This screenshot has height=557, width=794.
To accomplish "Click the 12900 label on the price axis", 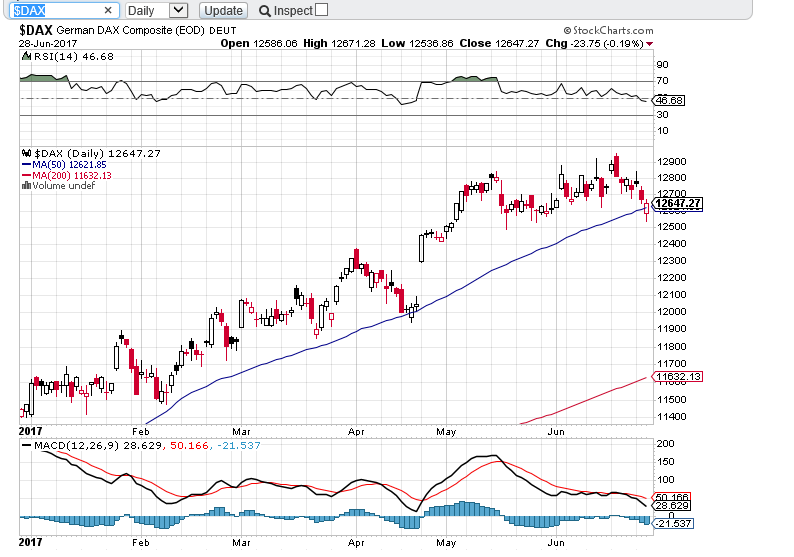I will tap(672, 162).
